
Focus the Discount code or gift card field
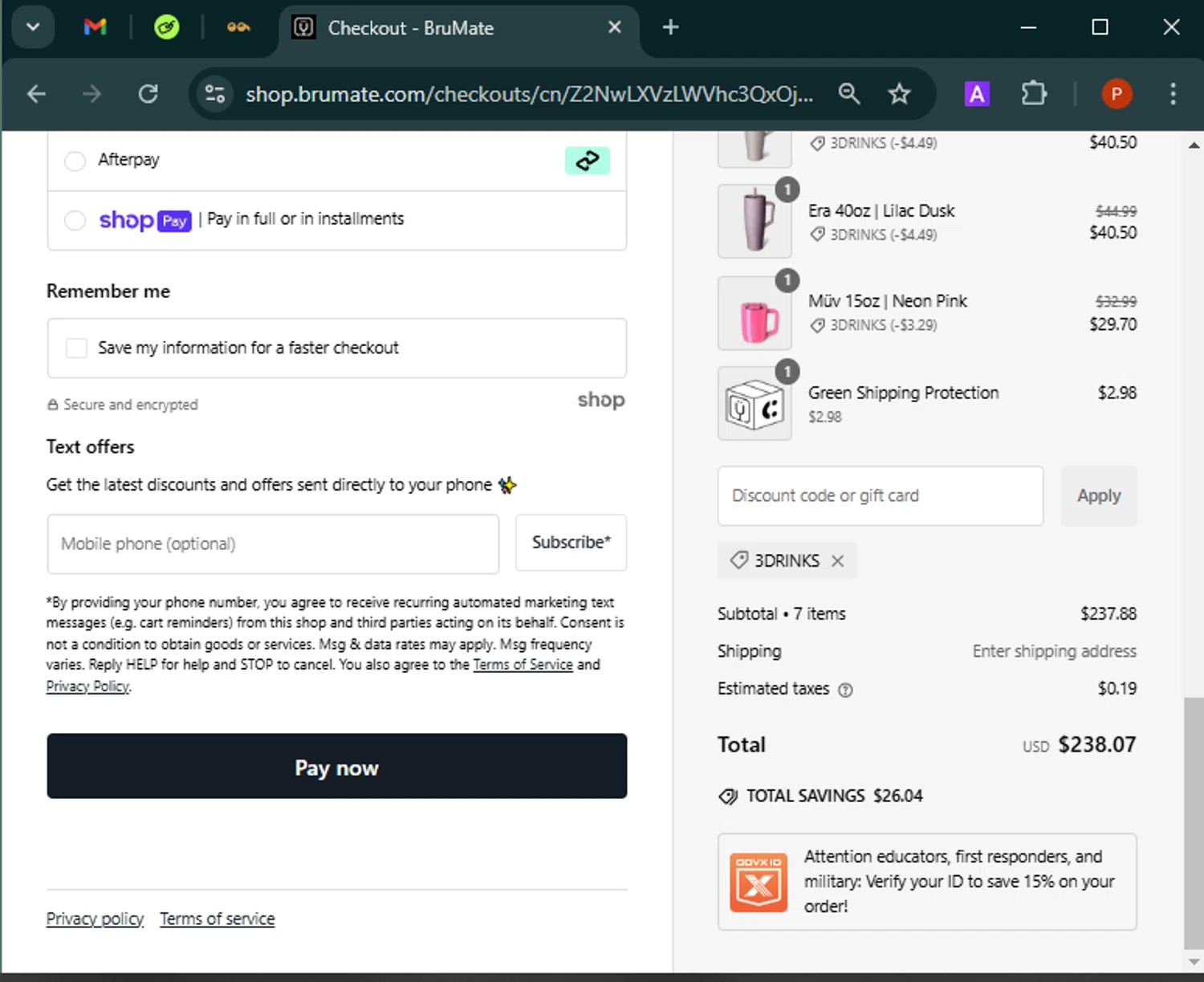[x=880, y=496]
